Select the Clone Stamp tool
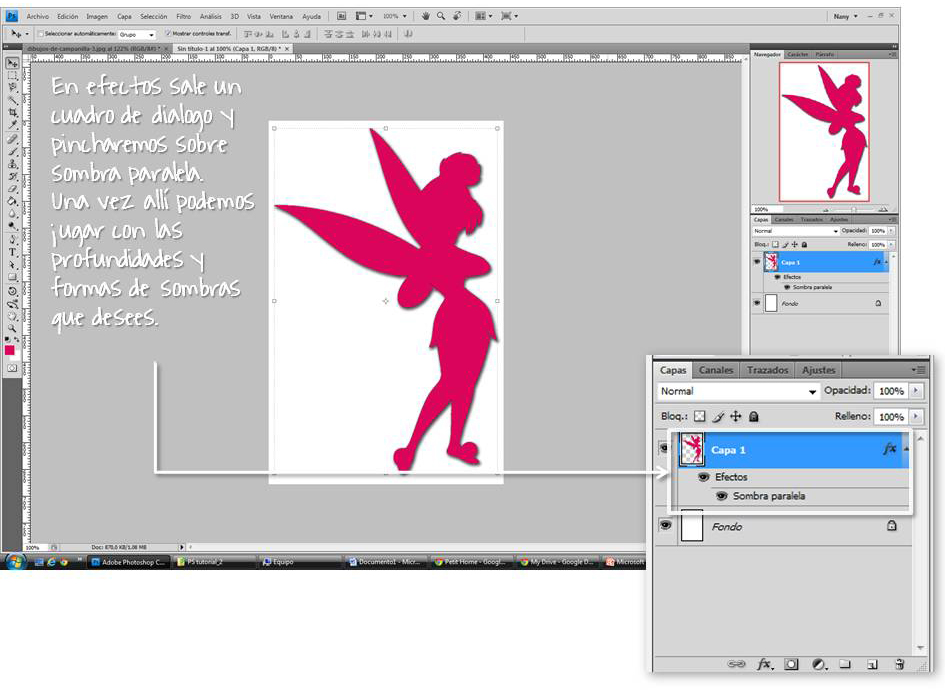 pos(12,164)
